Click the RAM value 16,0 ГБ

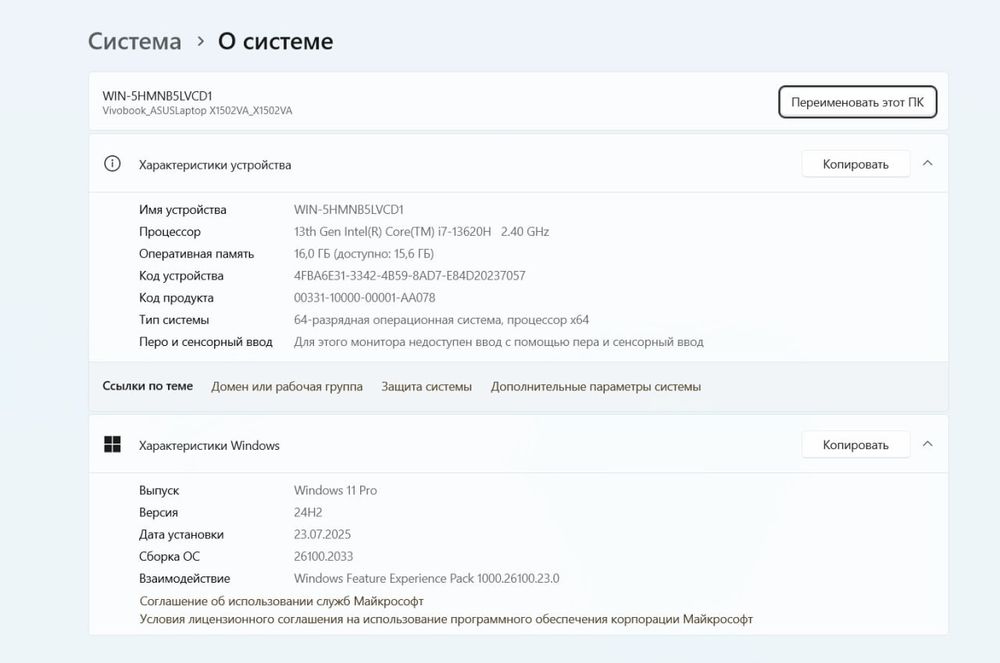(364, 254)
